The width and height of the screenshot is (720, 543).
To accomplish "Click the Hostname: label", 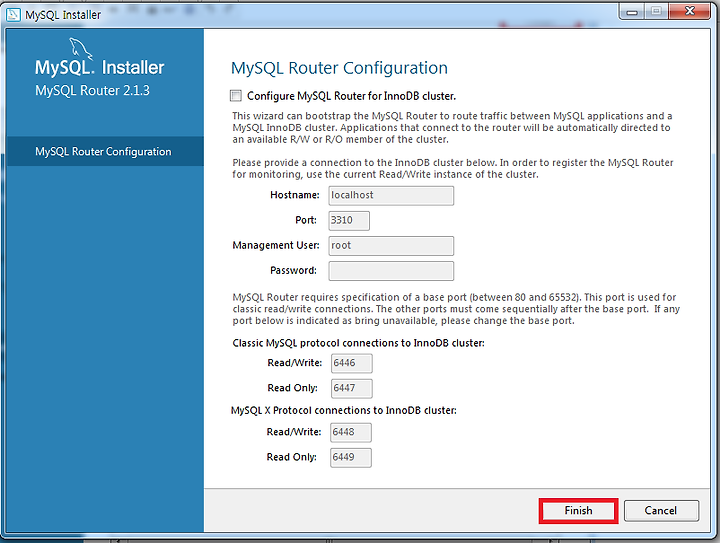I will pyautogui.click(x=295, y=195).
